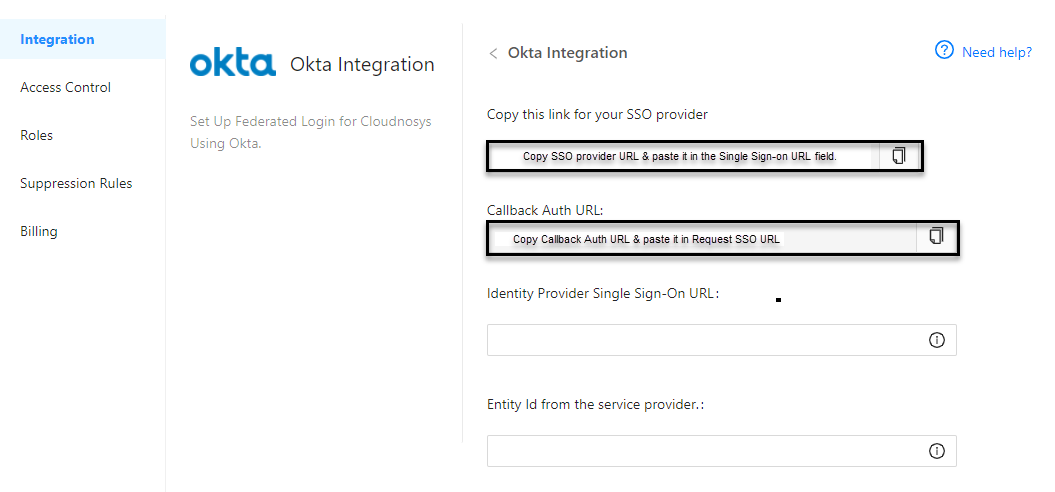Open the Roles section
This screenshot has height=492, width=1055.
36,135
